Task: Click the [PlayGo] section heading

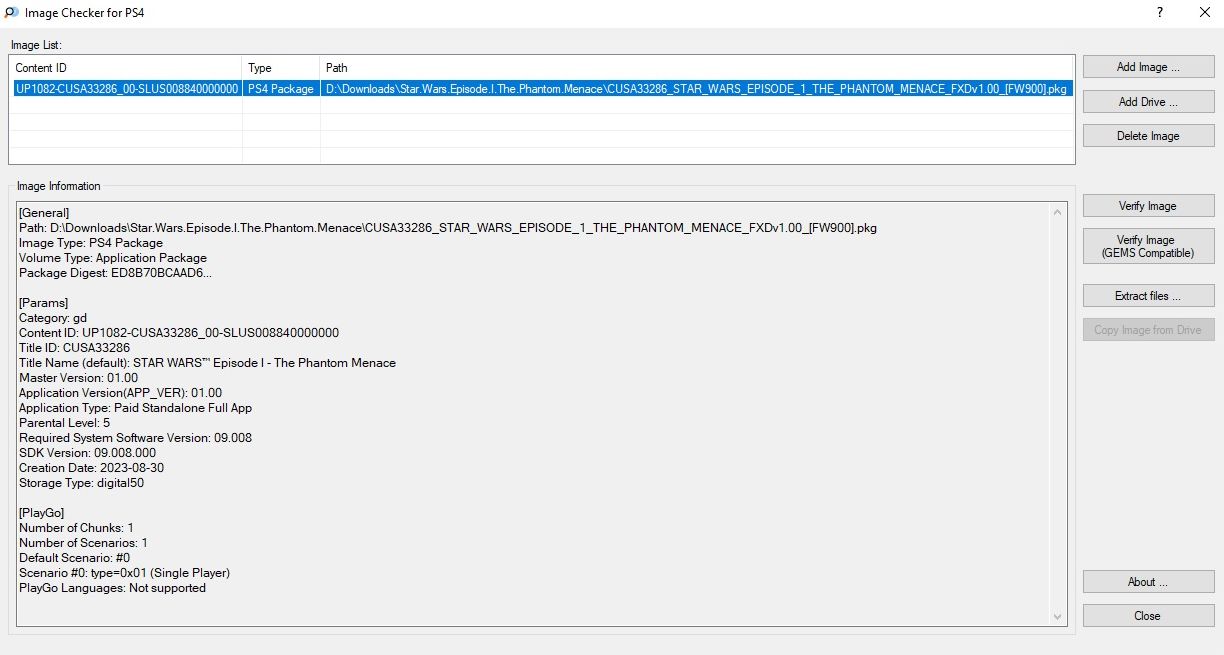Action: point(42,512)
